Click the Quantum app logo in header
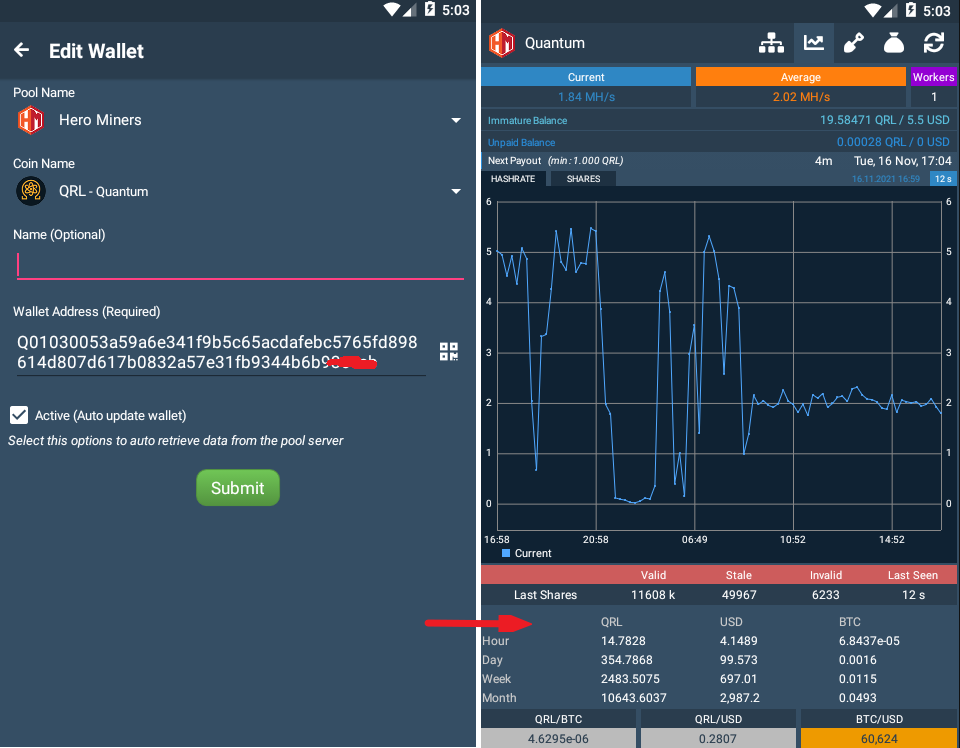Screen dimensions: 960x748 pos(501,43)
